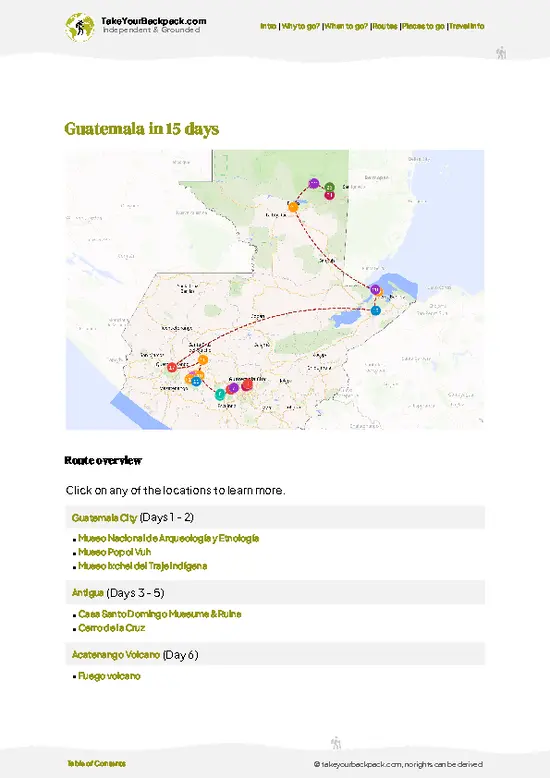Open the 'Why to go?' navigation link
This screenshot has height=778, width=550.
click(x=301, y=26)
